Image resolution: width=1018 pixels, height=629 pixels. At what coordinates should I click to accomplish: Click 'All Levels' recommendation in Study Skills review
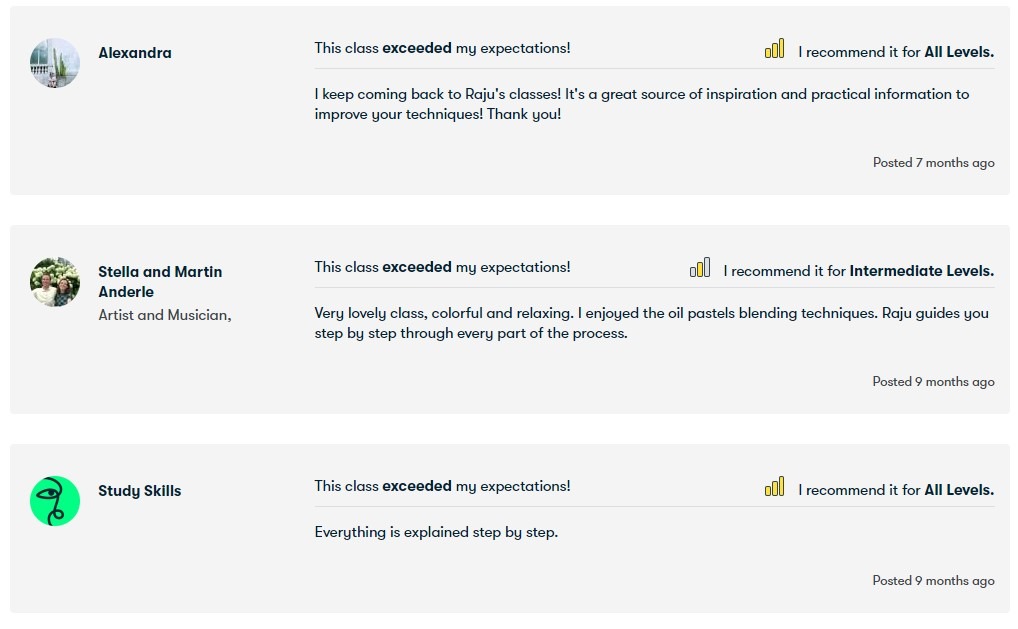(x=959, y=490)
